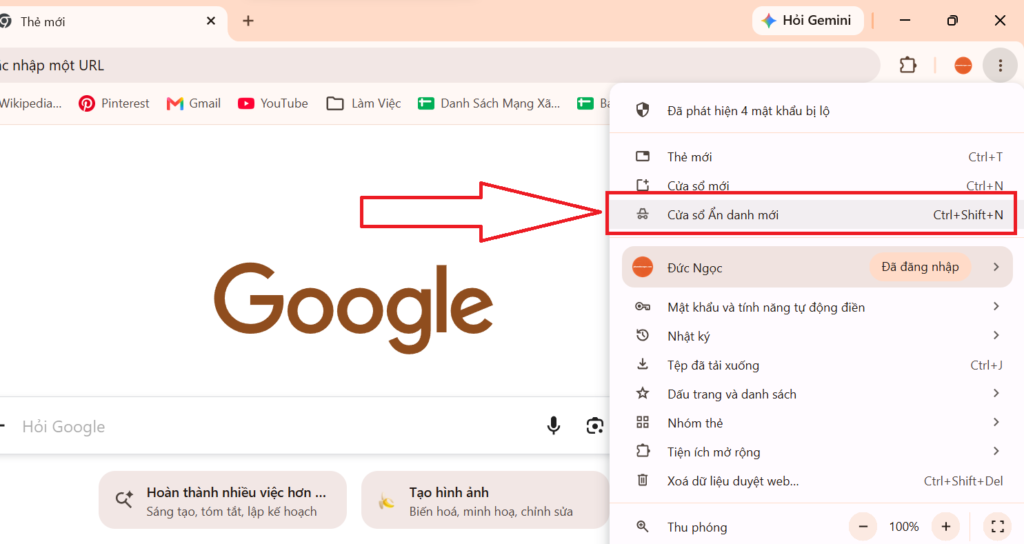Image resolution: width=1024 pixels, height=544 pixels.
Task: Open Google Lens camera search icon
Action: click(594, 426)
